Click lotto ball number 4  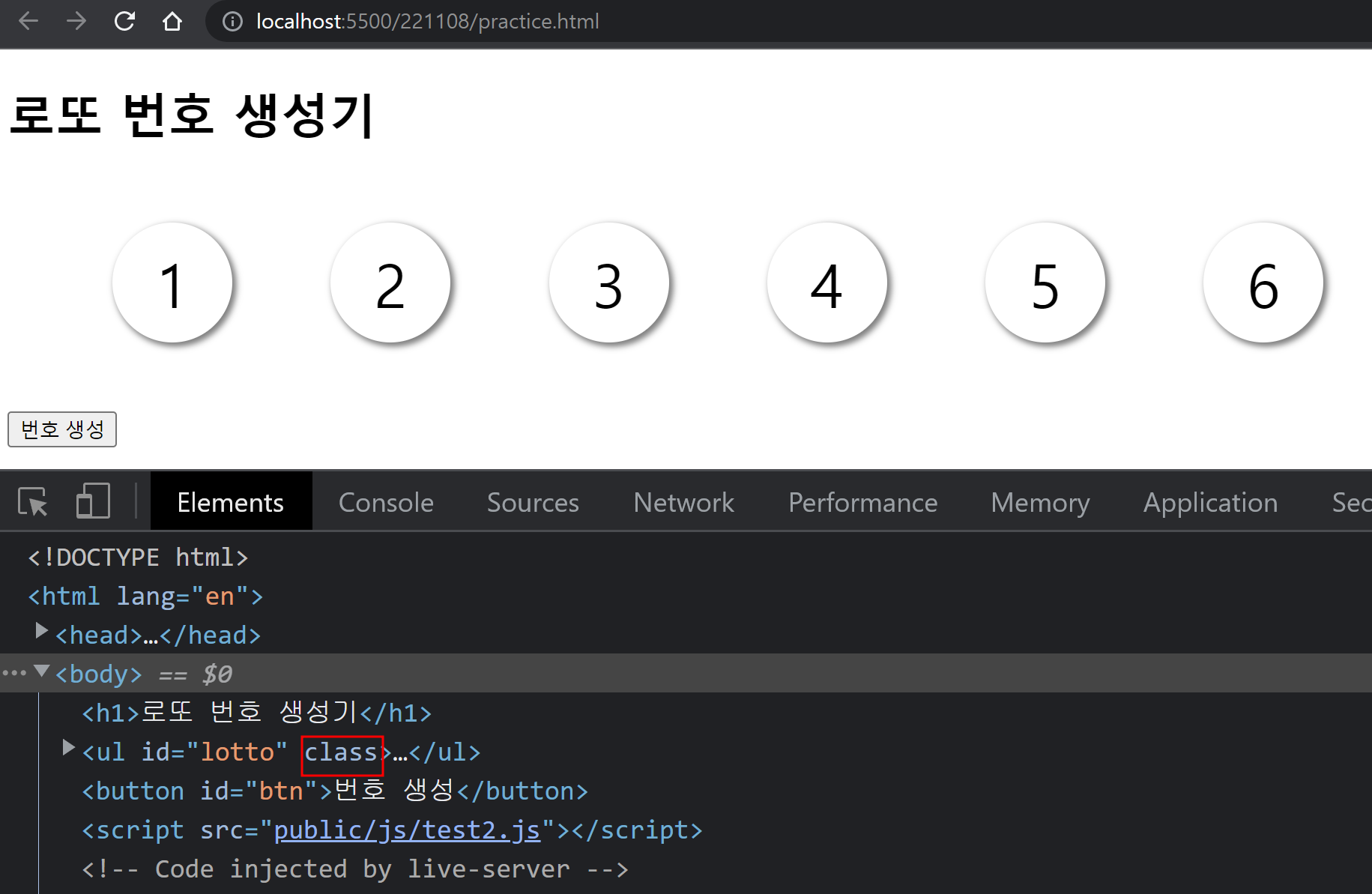point(826,283)
